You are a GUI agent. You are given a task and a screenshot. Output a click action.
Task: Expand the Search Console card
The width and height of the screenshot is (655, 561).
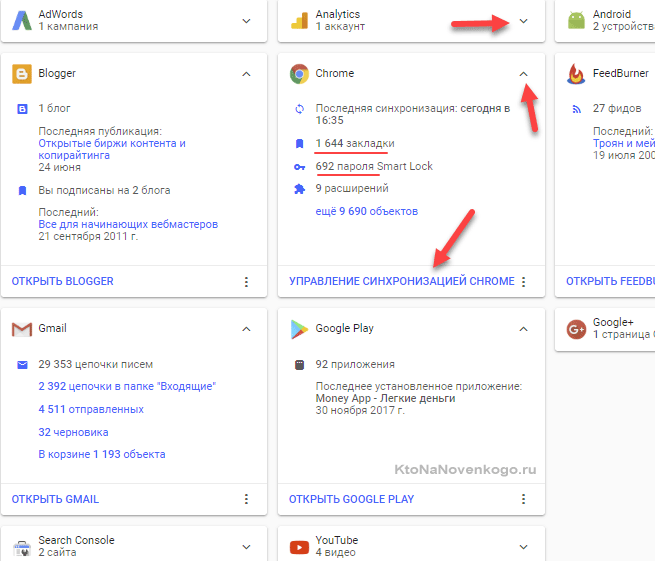tap(246, 547)
